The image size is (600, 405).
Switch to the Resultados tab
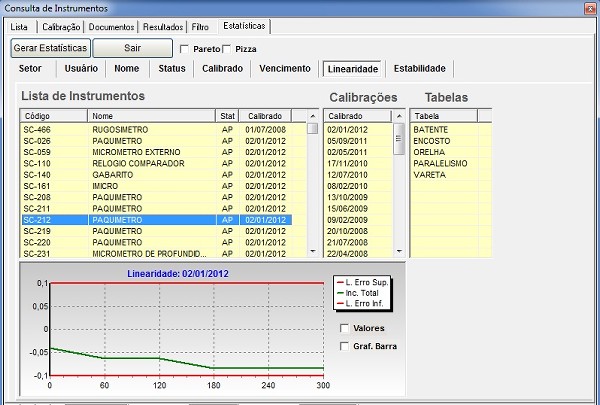163,27
